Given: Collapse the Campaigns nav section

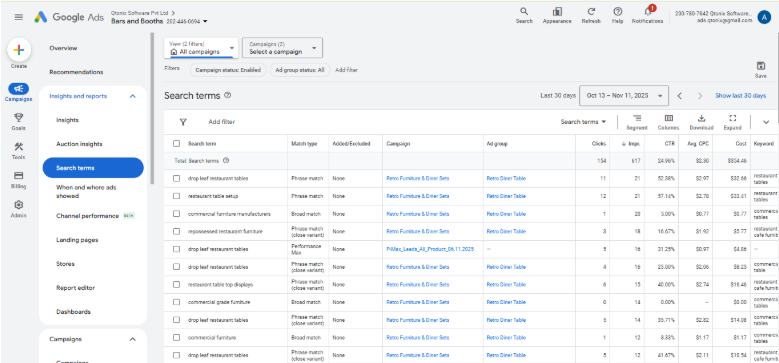Looking at the screenshot, I should pos(132,339).
